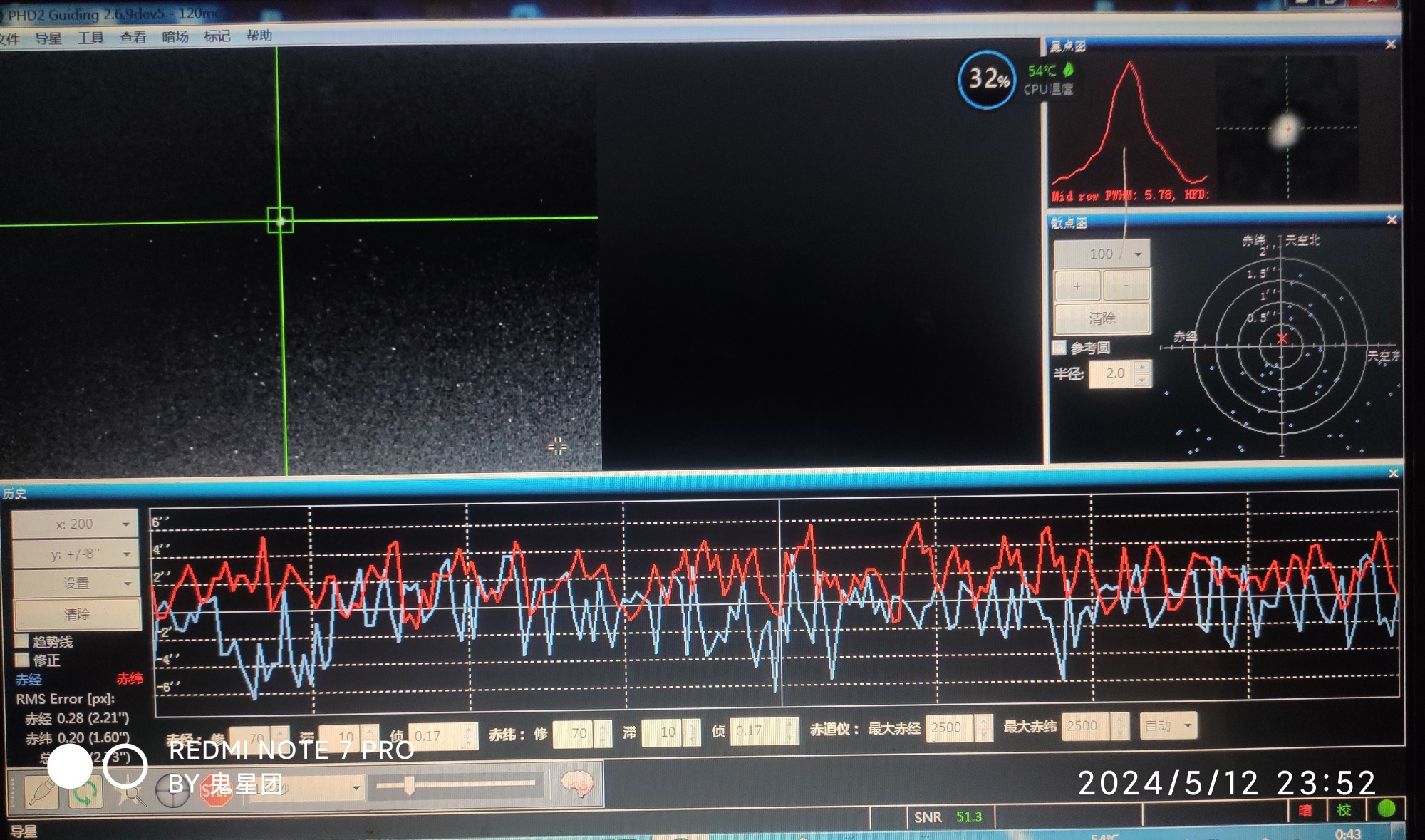Viewport: 1425px width, 840px height.
Task: Toggle the 趋势线 trendline checkbox
Action: pos(22,641)
